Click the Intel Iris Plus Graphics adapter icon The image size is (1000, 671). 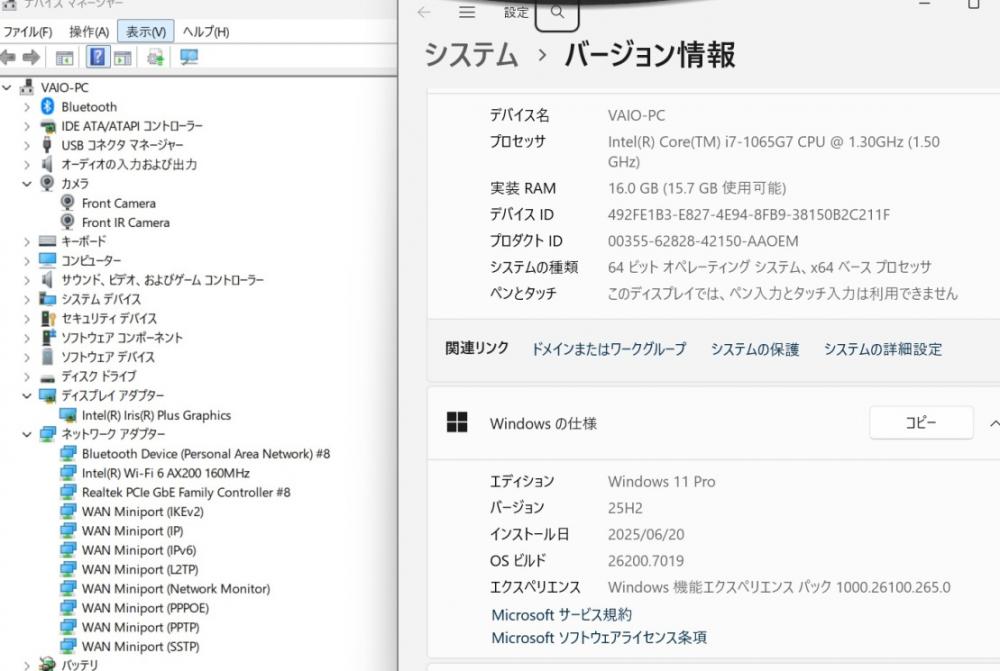pyautogui.click(x=68, y=415)
